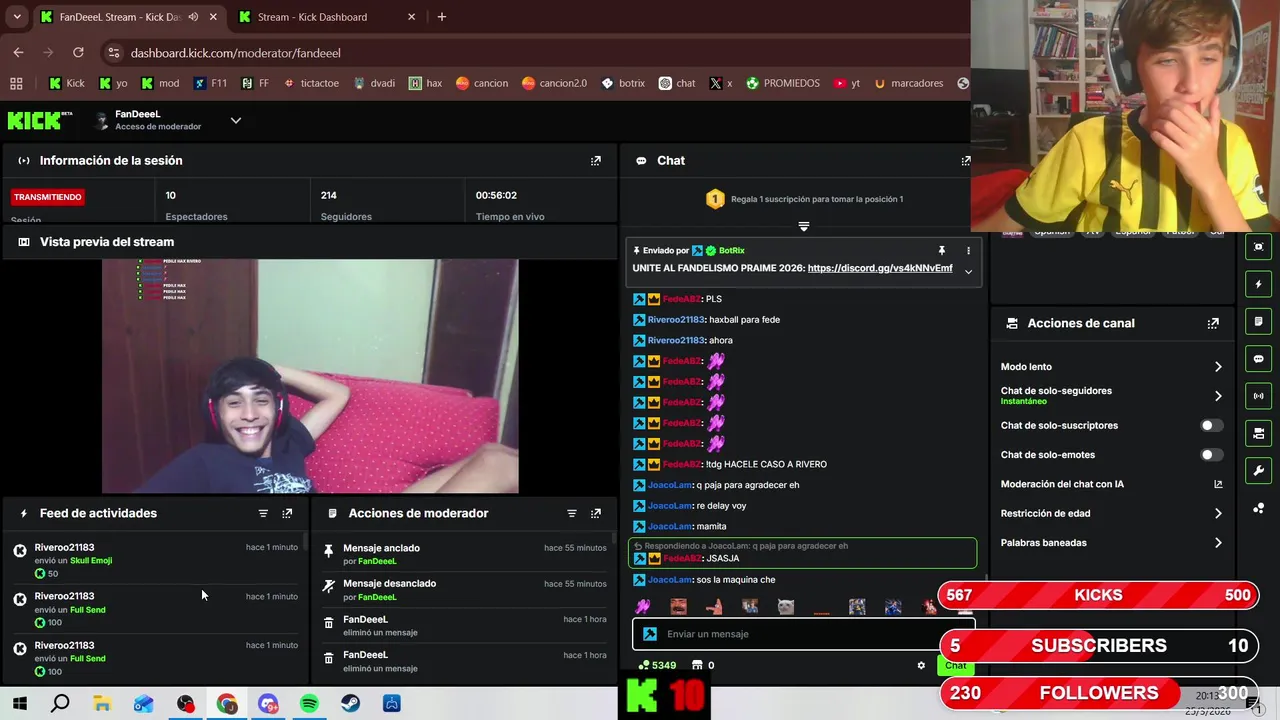Filter the Feed de actividades list
This screenshot has height=720, width=1280.
click(263, 513)
